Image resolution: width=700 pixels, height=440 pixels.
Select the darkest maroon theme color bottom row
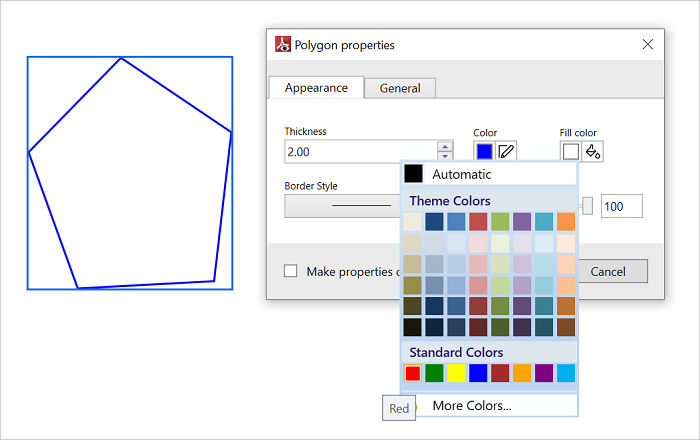tap(478, 327)
